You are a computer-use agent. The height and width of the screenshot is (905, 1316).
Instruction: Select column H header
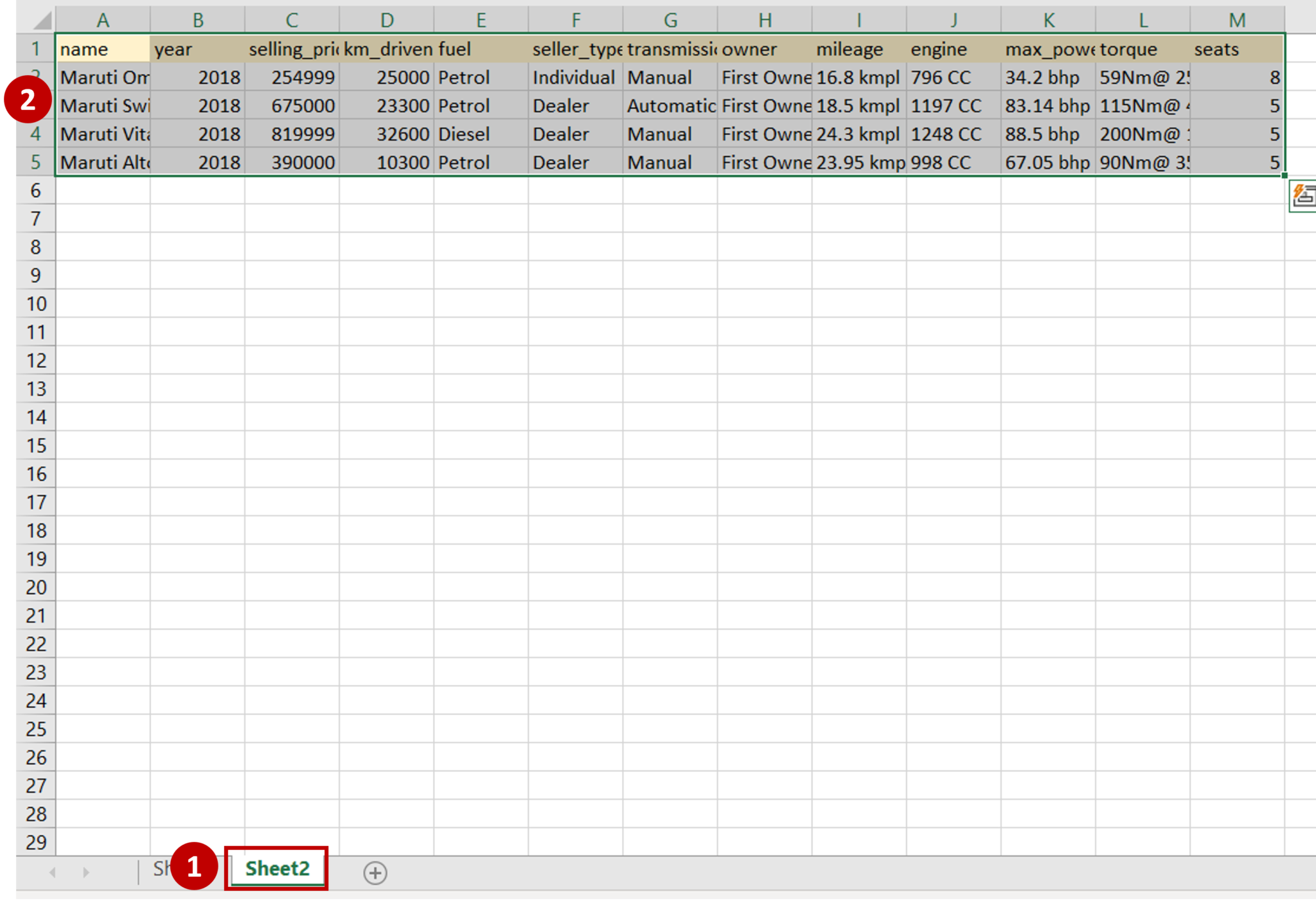[x=764, y=20]
